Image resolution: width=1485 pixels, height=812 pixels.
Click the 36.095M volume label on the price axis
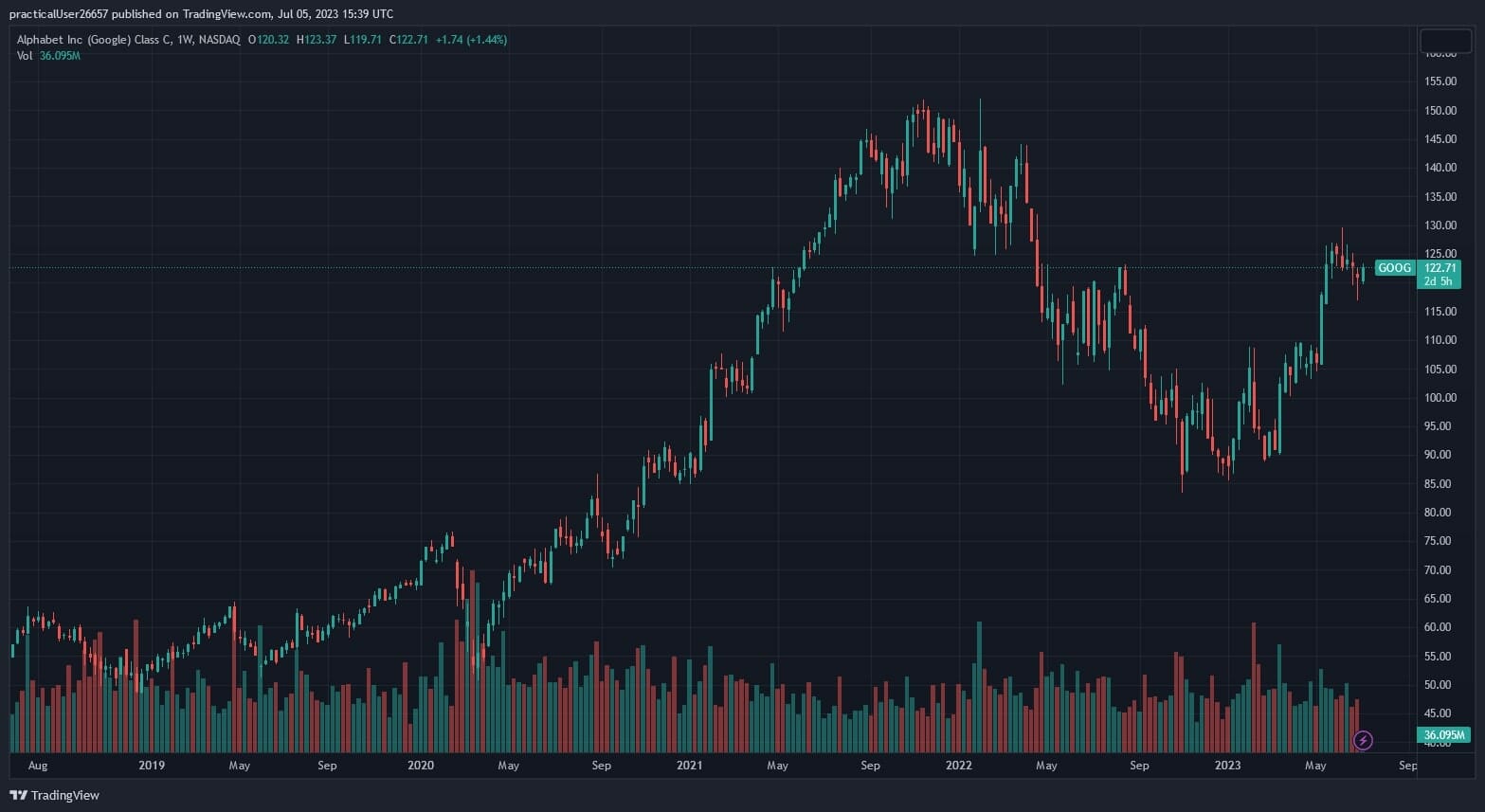(x=1443, y=735)
